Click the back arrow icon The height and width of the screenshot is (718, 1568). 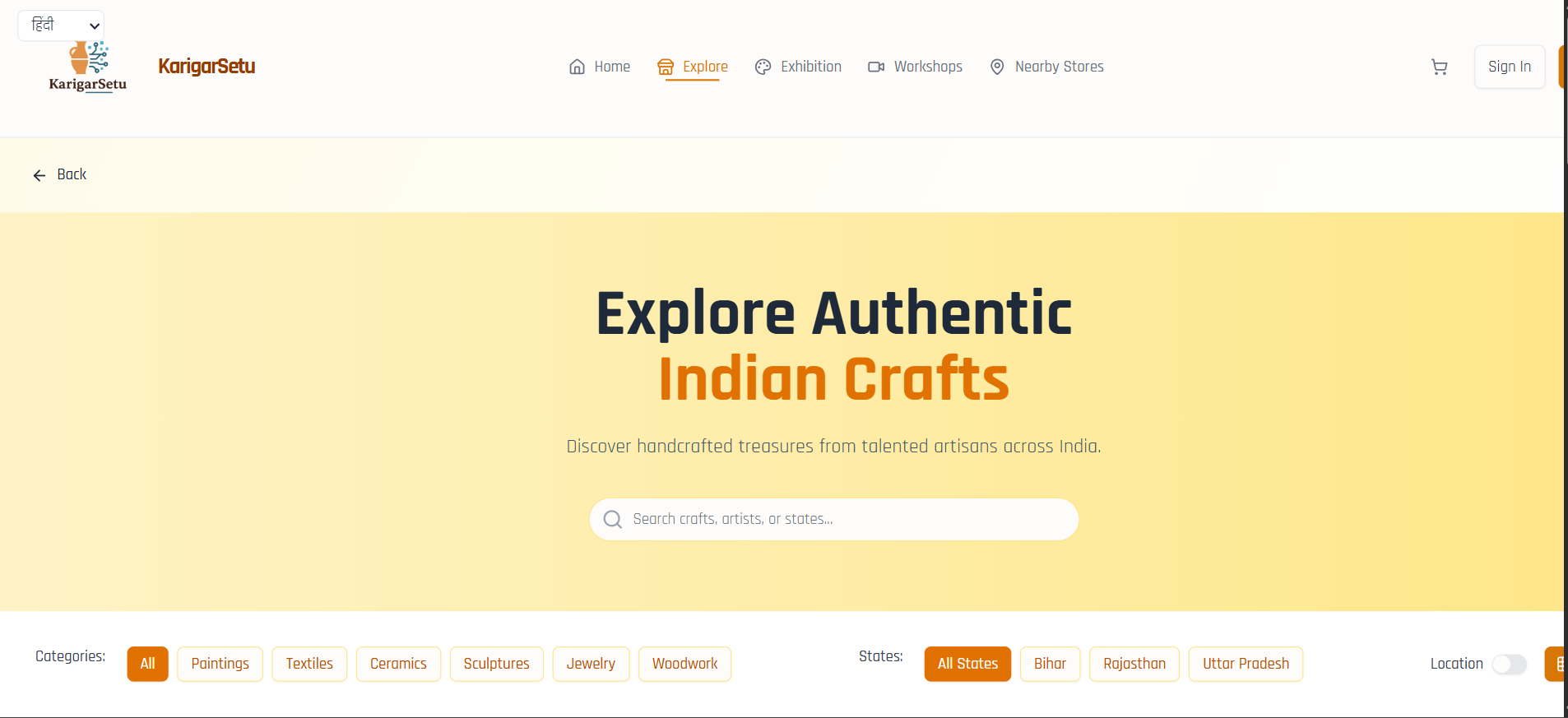click(39, 175)
